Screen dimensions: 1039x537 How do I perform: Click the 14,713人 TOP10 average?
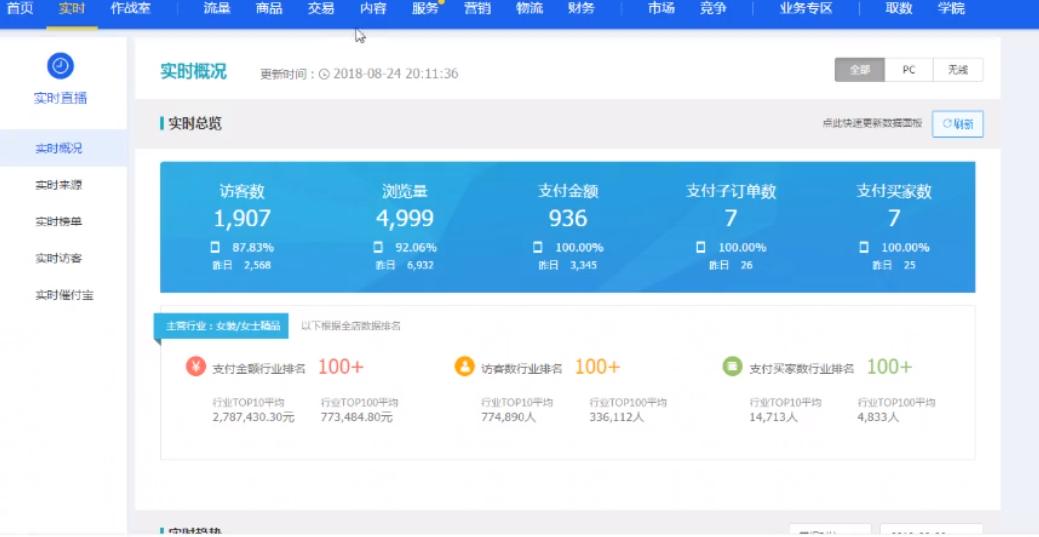tap(773, 418)
